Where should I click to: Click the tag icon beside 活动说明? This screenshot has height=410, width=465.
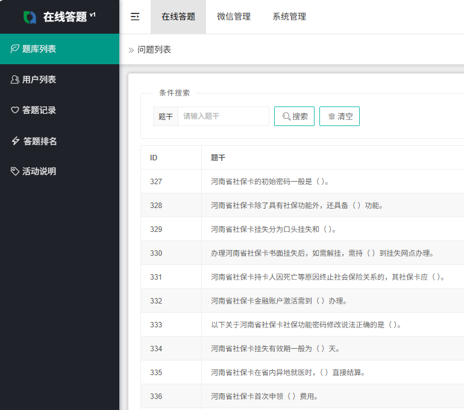coord(15,171)
